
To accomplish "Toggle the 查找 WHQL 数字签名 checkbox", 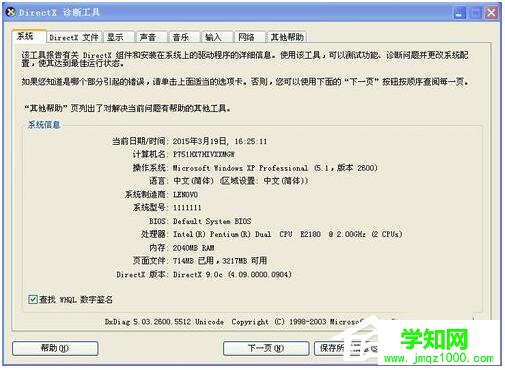I will point(33,299).
